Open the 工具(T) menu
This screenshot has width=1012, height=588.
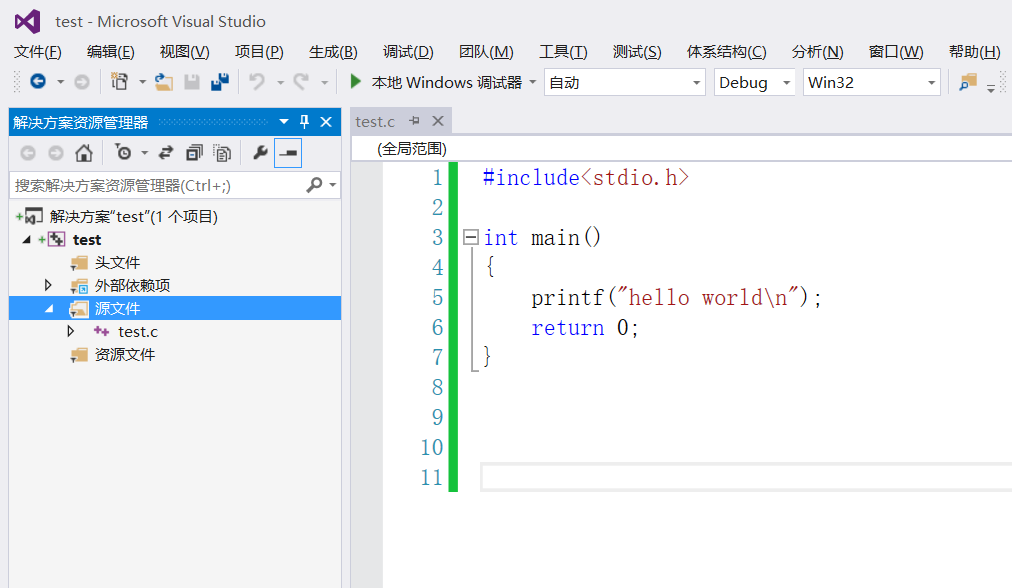pyautogui.click(x=563, y=52)
